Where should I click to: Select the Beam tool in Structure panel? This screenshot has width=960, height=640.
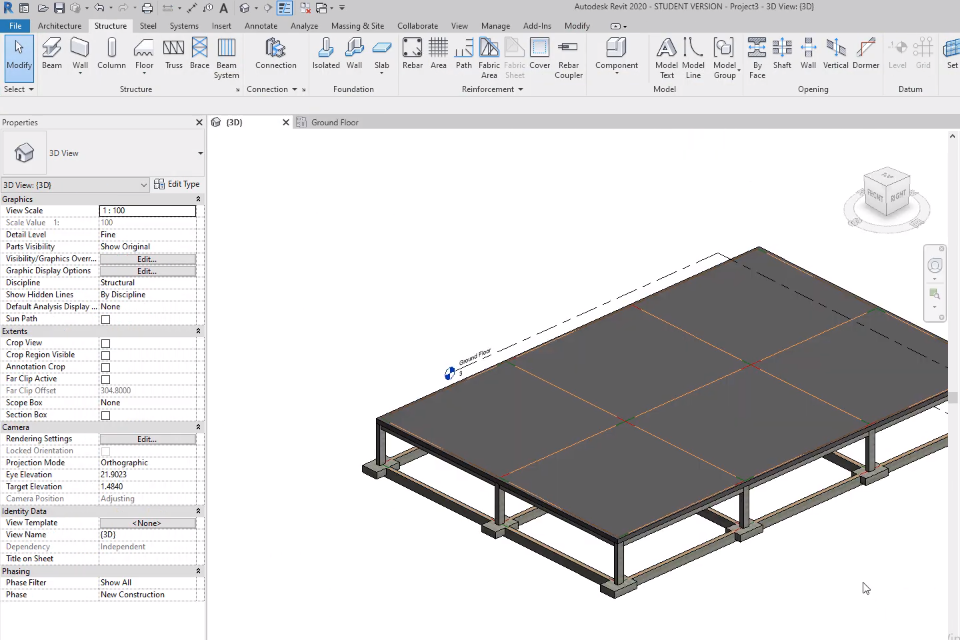(51, 53)
